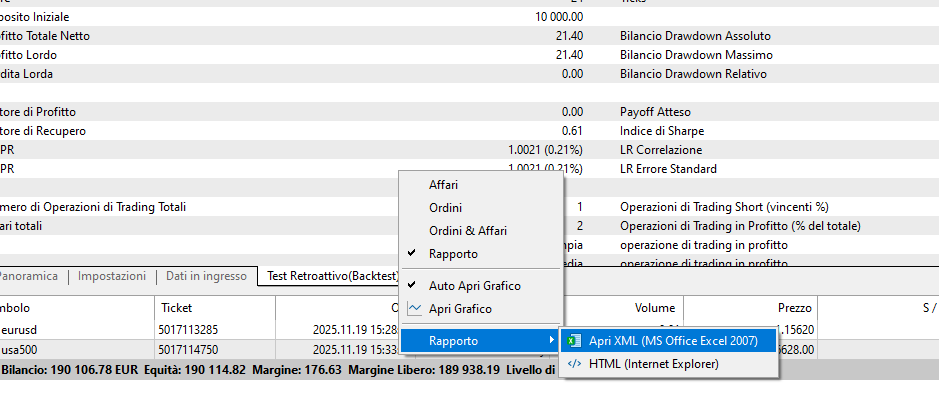Viewport: 939px width, 413px height.
Task: Choose Ordini menu entry
Action: click(446, 208)
